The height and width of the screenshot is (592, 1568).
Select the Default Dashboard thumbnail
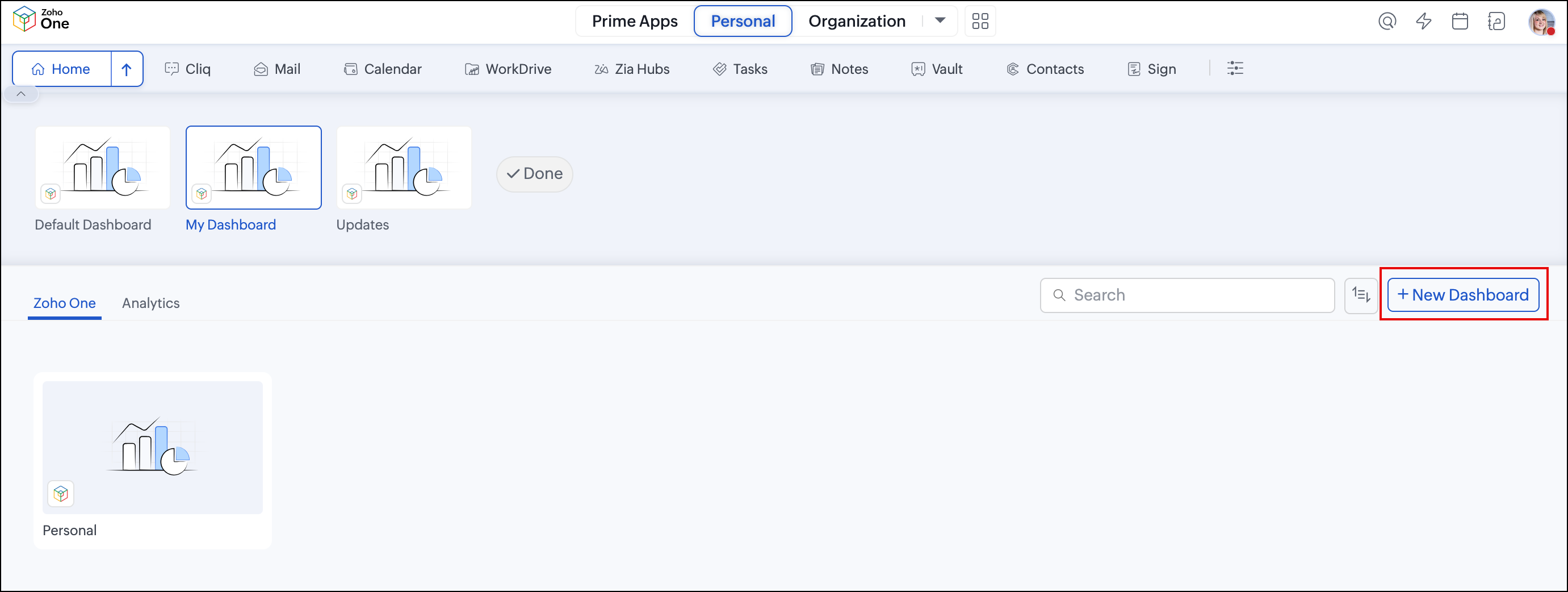click(x=102, y=168)
